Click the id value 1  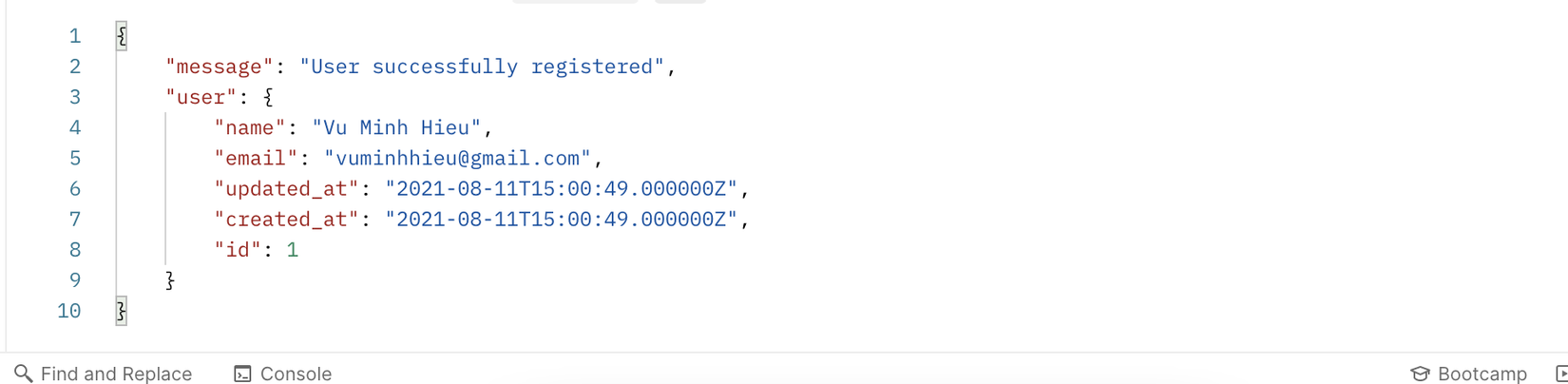(x=293, y=250)
